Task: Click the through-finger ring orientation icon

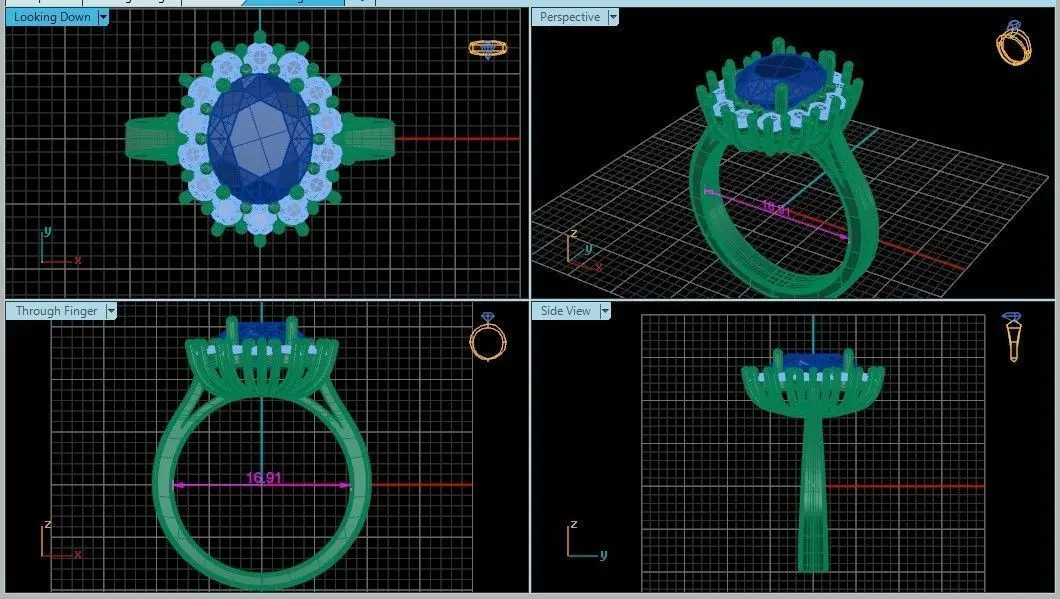Action: click(488, 337)
